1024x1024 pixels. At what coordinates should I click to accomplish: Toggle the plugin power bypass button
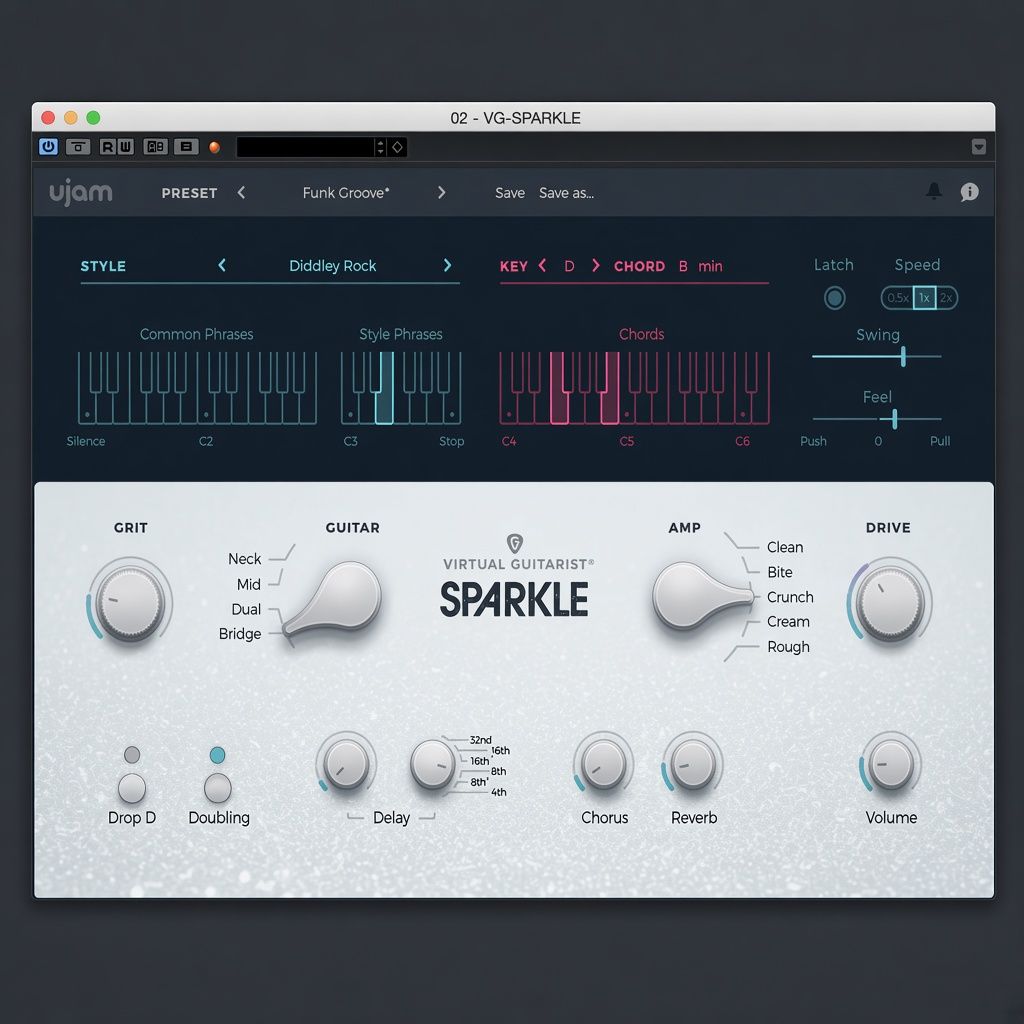pyautogui.click(x=48, y=147)
